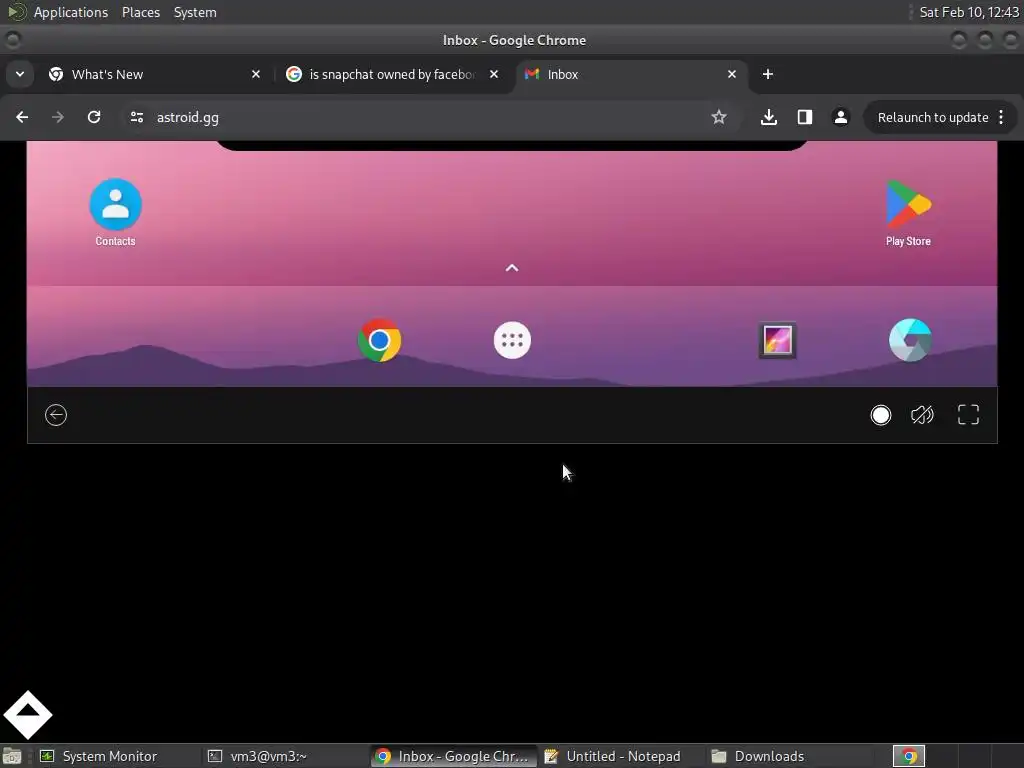Launch the Play Store app
This screenshot has width=1024, height=768.
click(908, 213)
